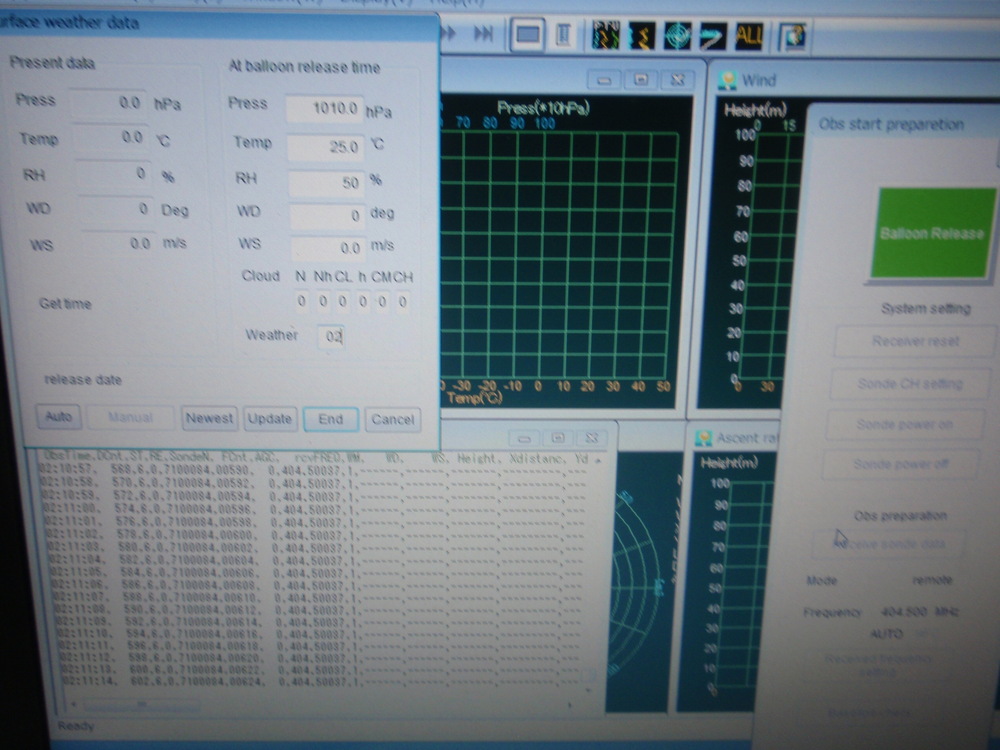Click the Update button
1000x750 pixels.
click(x=269, y=419)
